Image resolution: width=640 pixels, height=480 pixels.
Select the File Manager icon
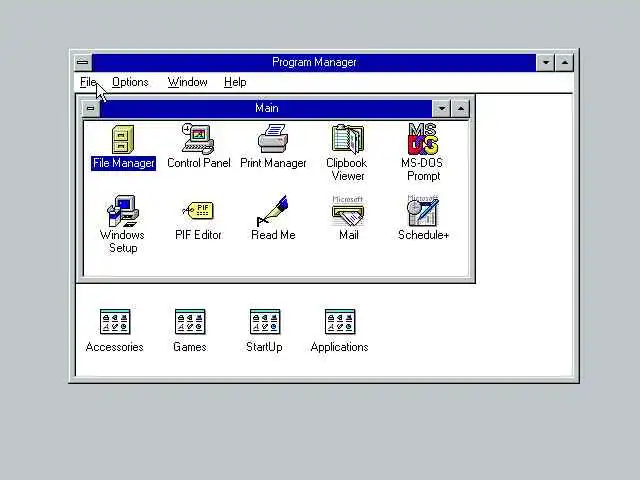click(123, 140)
